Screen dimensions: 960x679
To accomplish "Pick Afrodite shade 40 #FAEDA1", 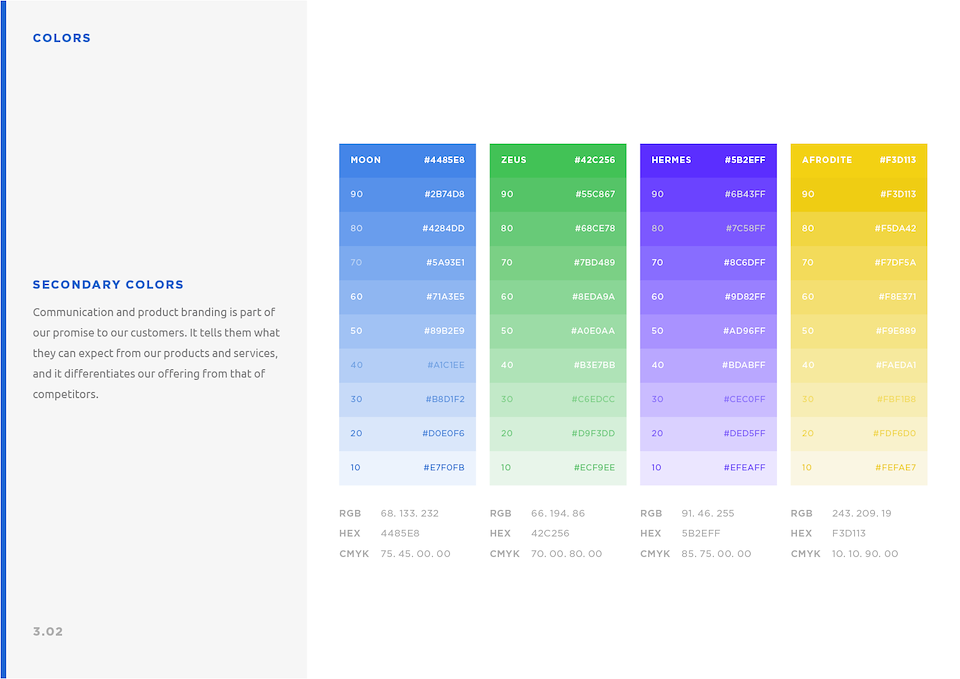I will pos(859,365).
